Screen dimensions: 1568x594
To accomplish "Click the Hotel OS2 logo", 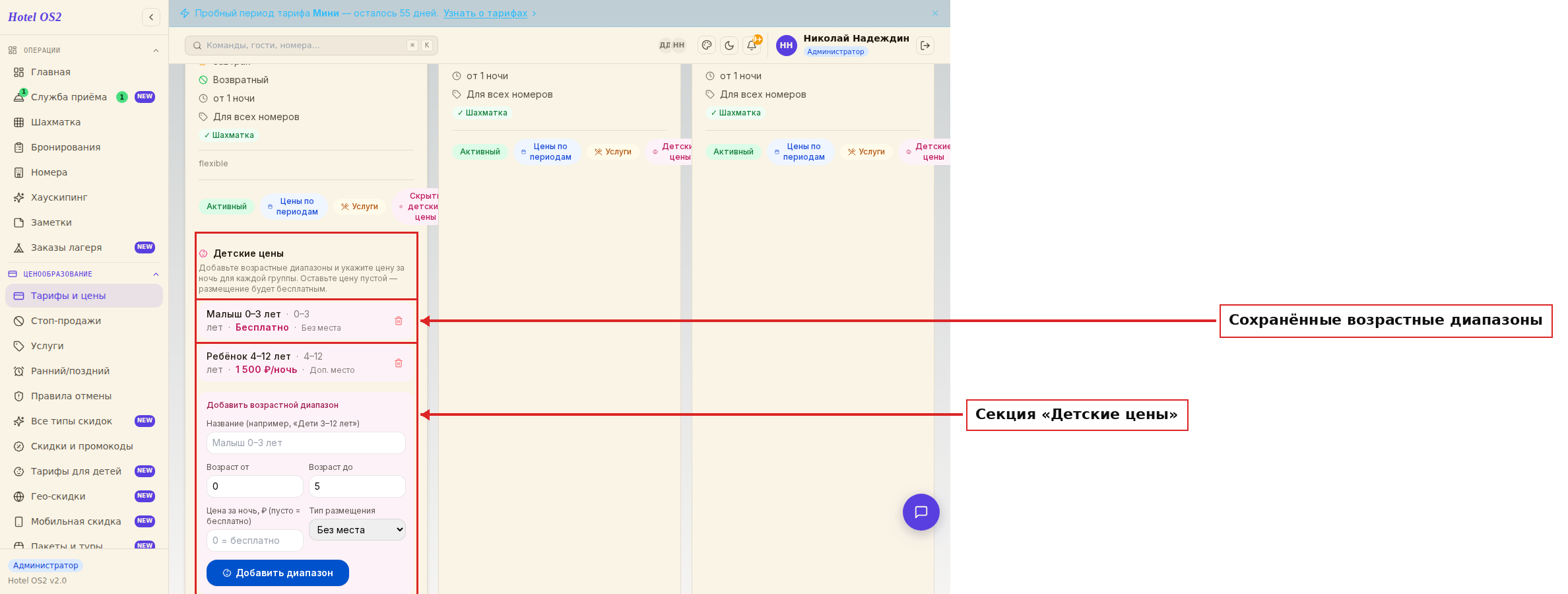I will pyautogui.click(x=35, y=17).
